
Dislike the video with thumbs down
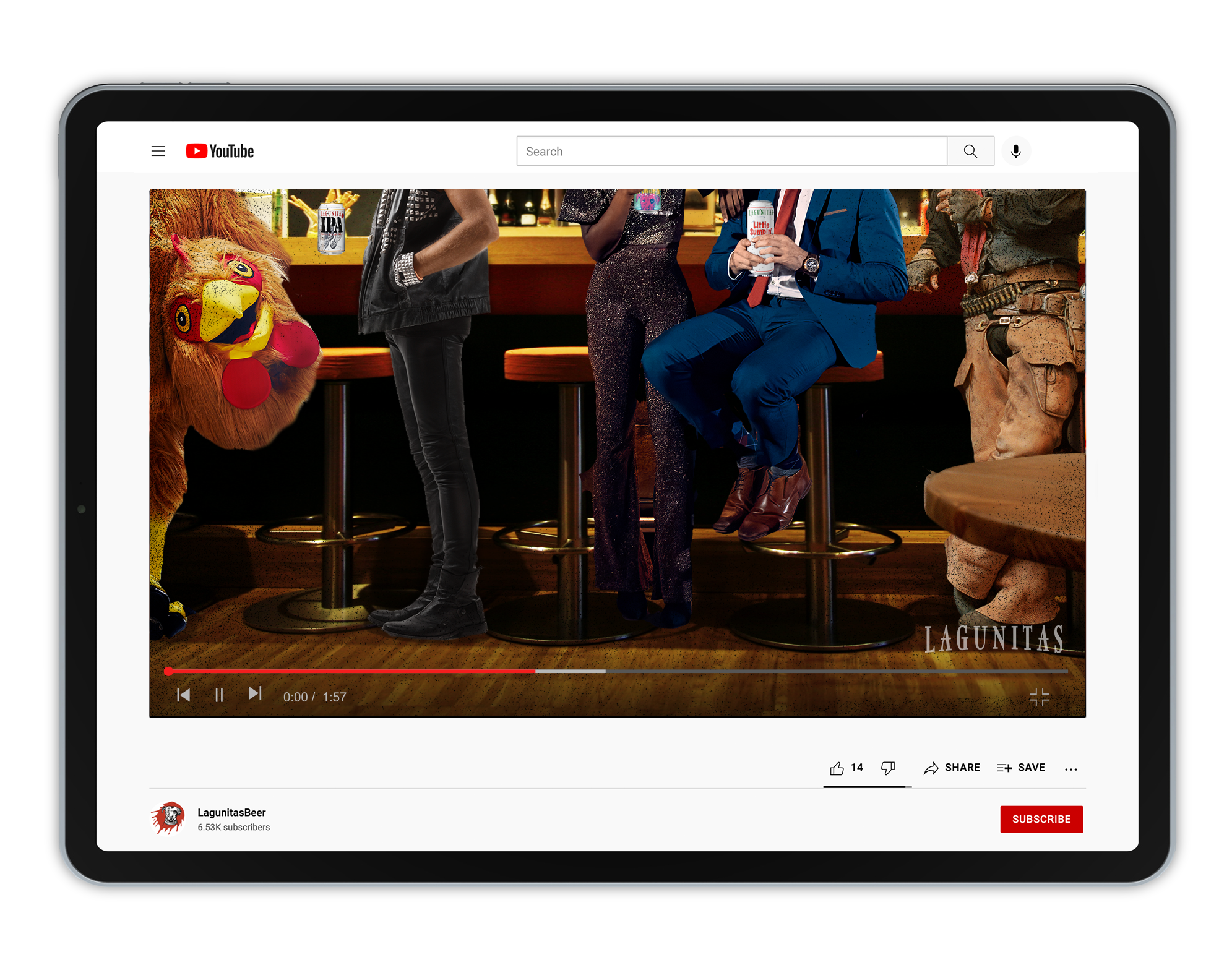[888, 768]
